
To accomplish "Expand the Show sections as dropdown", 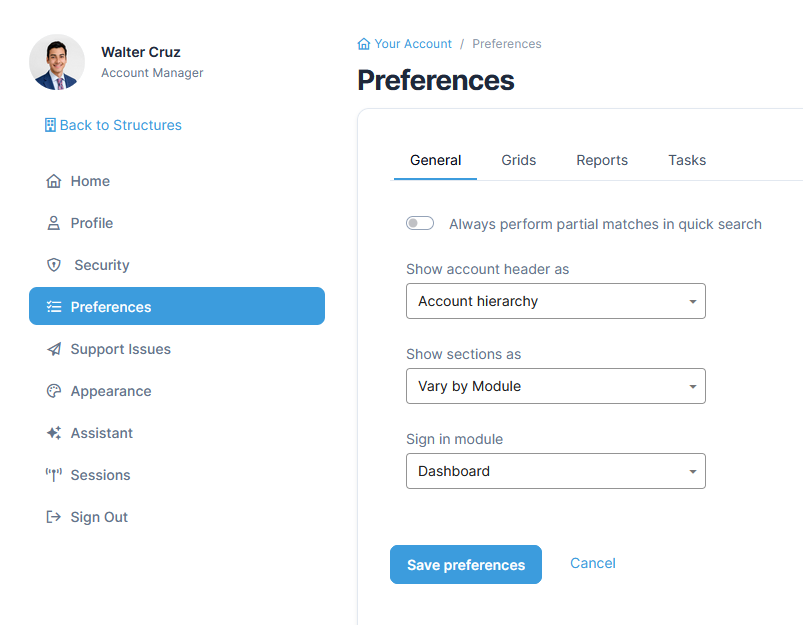I will 555,386.
